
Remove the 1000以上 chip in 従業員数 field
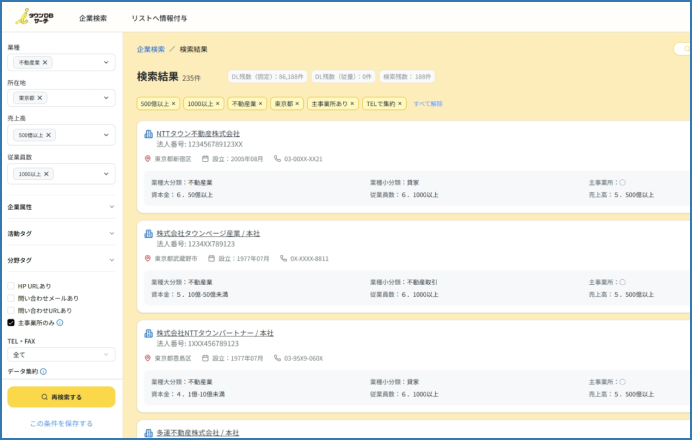click(46, 174)
